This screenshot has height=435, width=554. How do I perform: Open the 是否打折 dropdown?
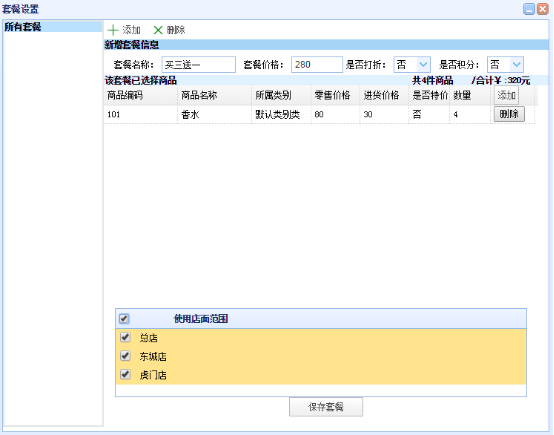423,65
